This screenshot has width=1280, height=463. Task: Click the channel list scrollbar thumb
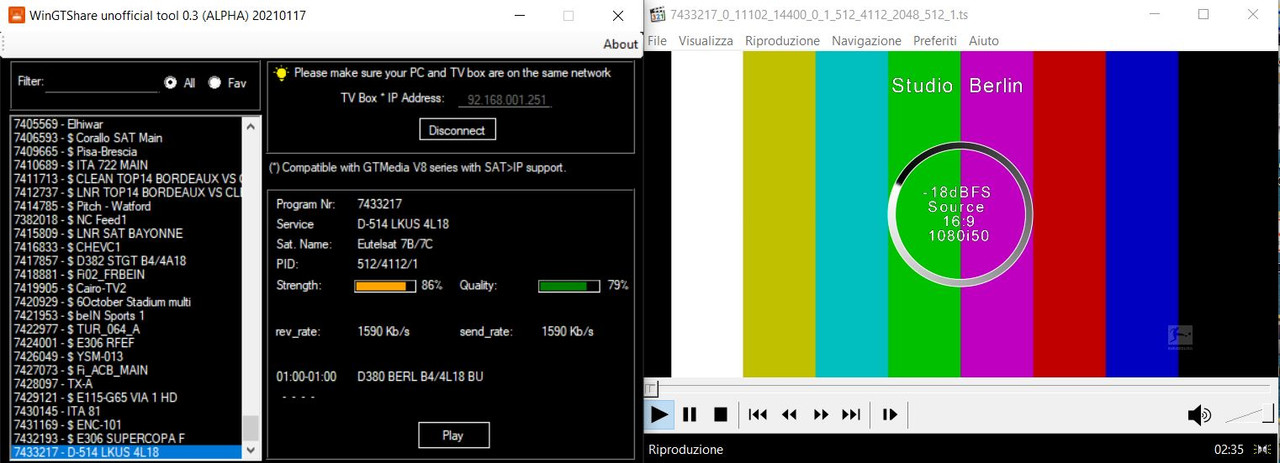[x=251, y=428]
